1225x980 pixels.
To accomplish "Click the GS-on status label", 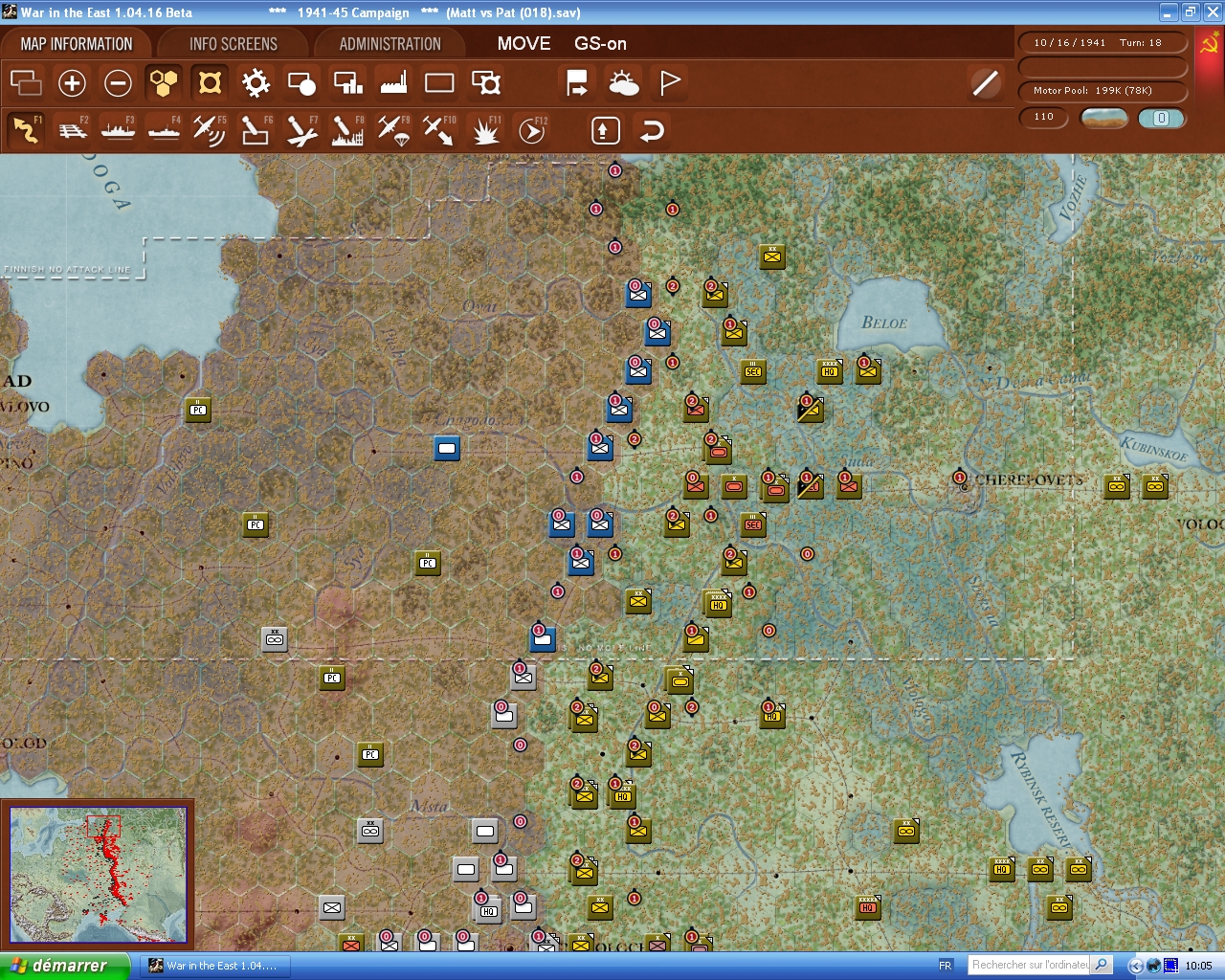I will point(600,44).
